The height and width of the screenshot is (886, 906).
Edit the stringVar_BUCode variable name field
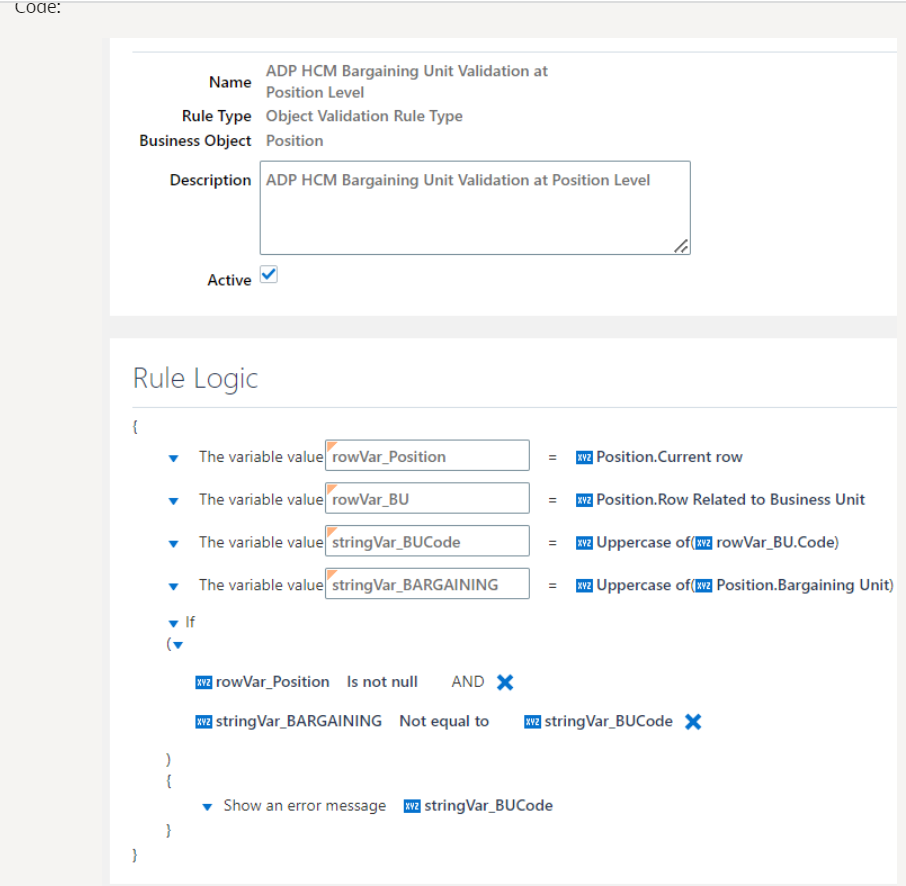pos(427,541)
